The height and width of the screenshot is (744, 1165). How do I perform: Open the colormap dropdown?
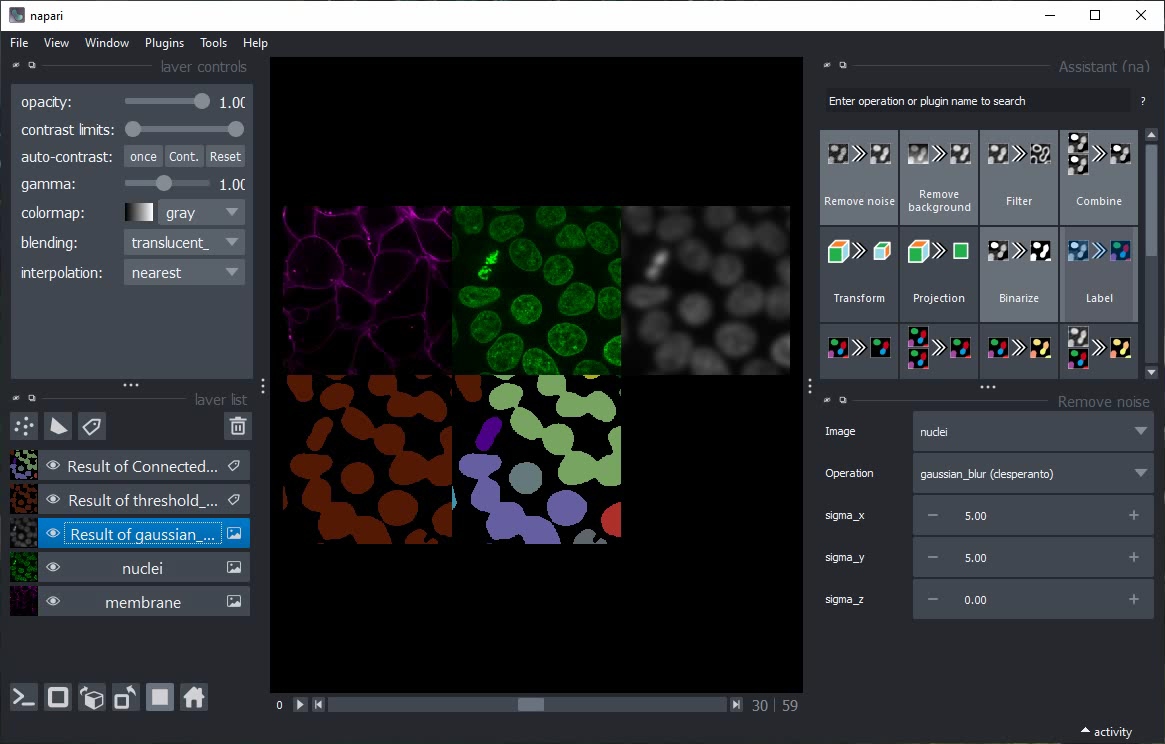[201, 213]
